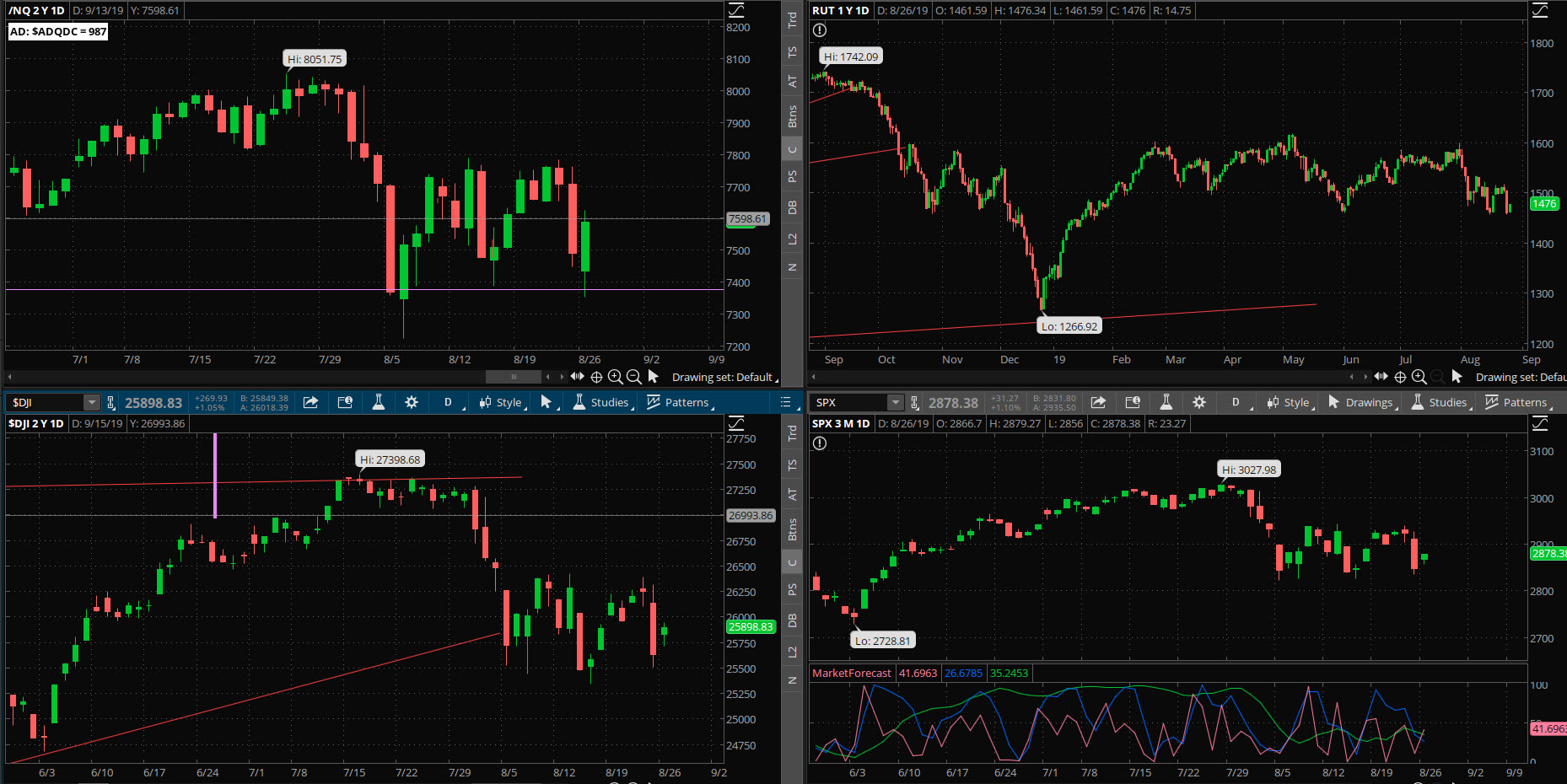Click MarketForecast study label
The image size is (1567, 784).
click(851, 673)
